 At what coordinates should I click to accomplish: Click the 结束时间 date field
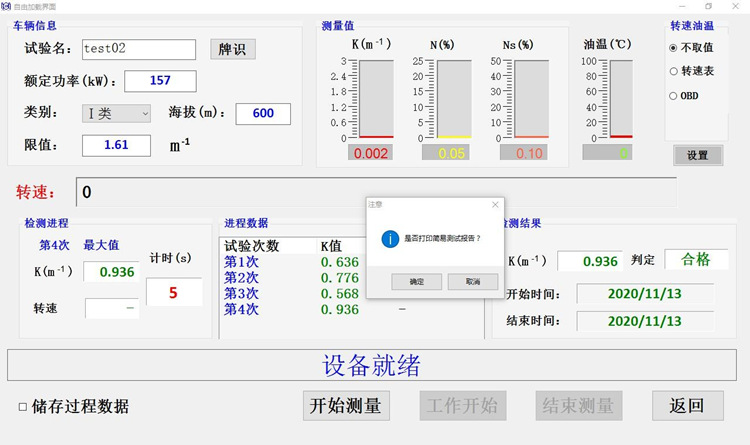[x=645, y=321]
